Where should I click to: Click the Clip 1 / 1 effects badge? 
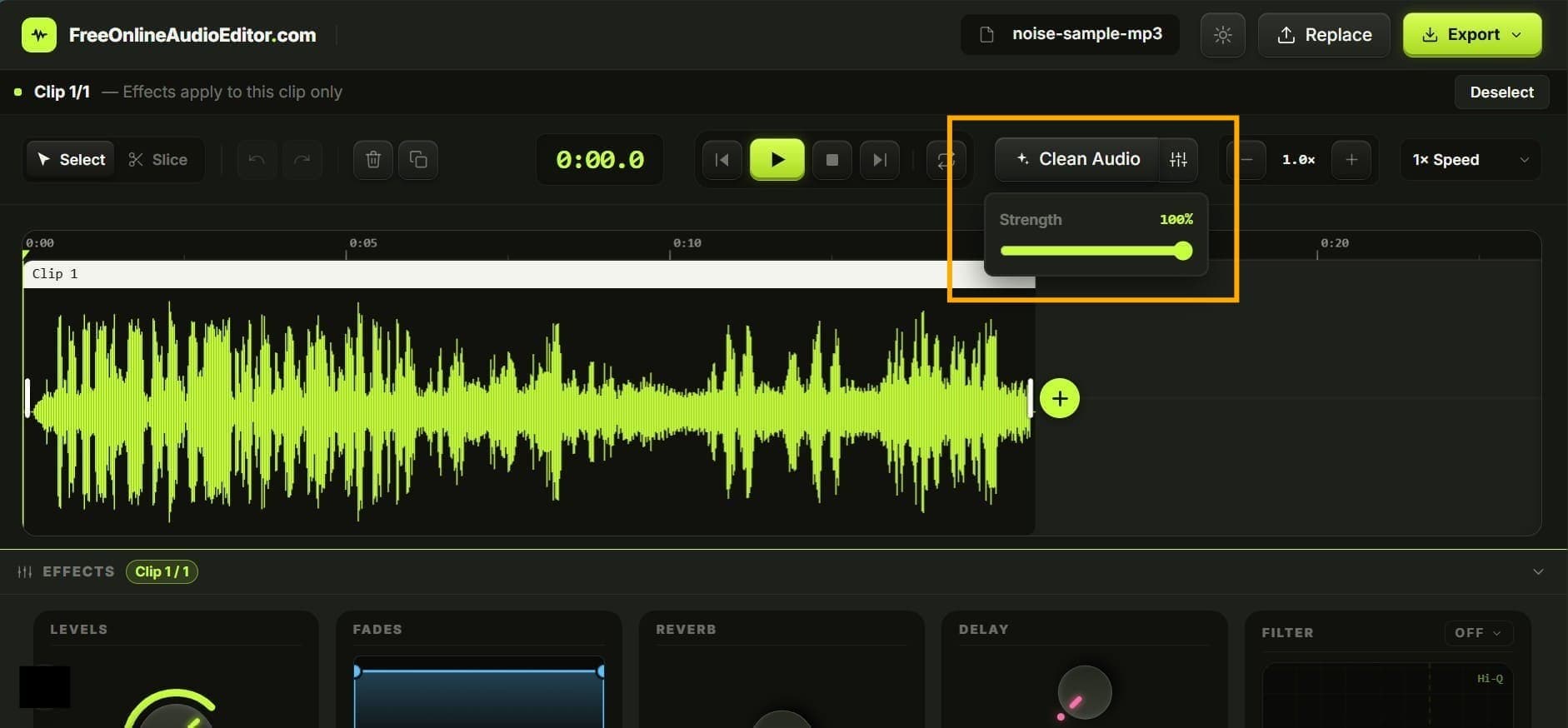[x=162, y=571]
